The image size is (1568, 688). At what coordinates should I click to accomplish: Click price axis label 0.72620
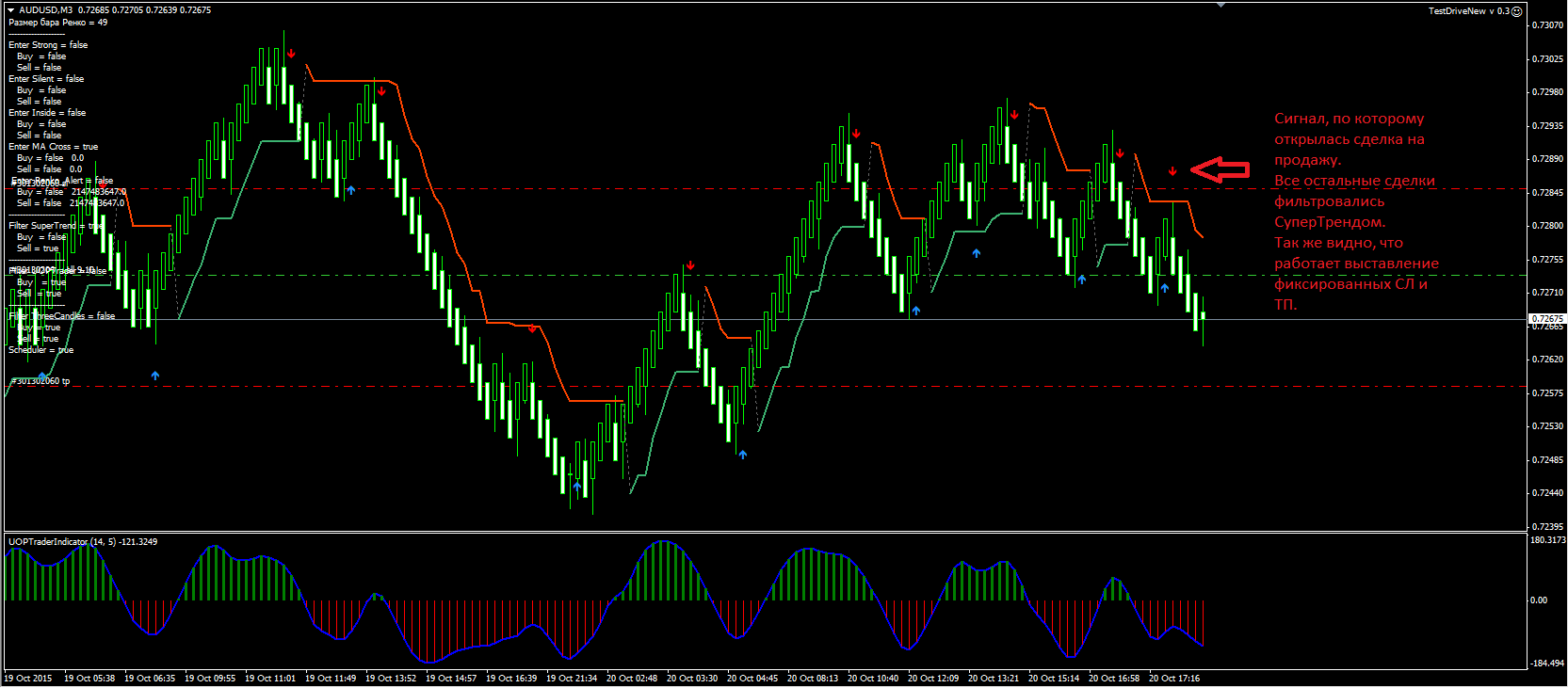click(1547, 360)
